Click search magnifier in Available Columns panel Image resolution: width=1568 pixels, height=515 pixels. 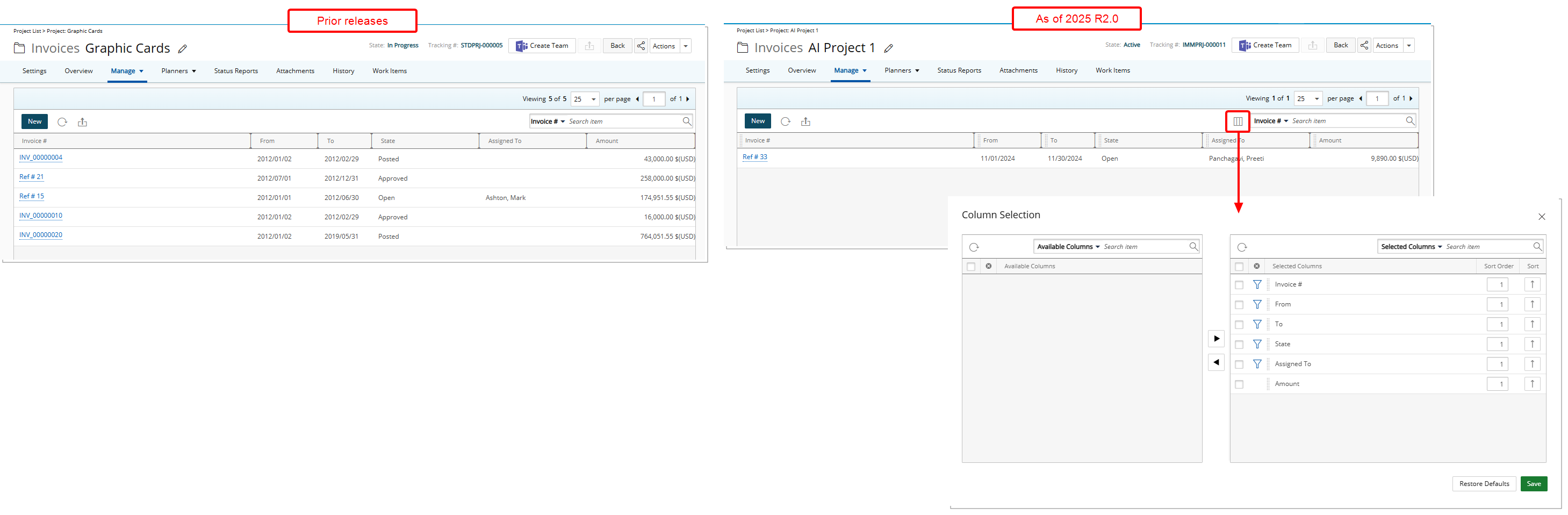point(1193,247)
